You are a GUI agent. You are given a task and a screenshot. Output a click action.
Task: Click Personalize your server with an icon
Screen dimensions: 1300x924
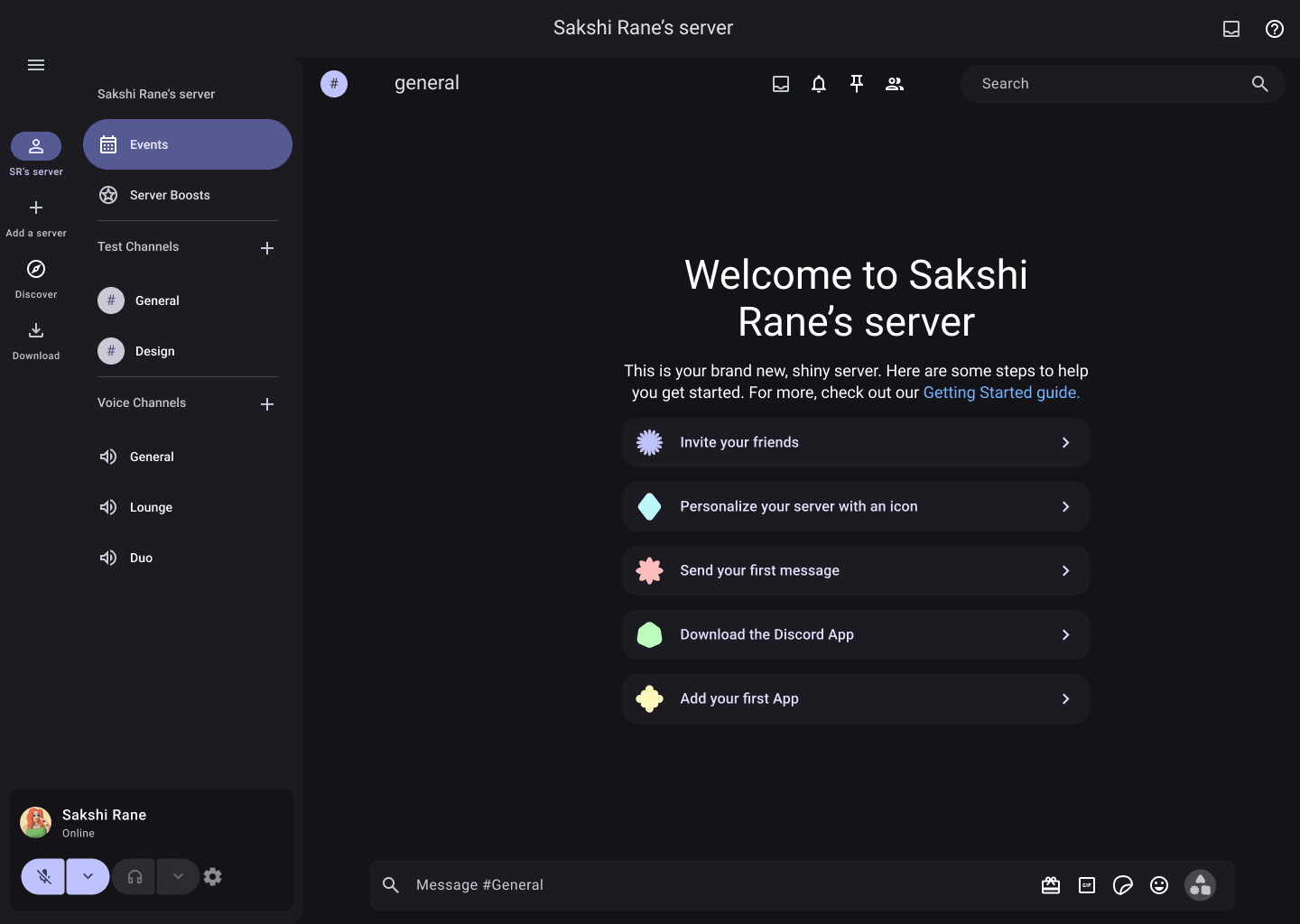pyautogui.click(x=856, y=506)
